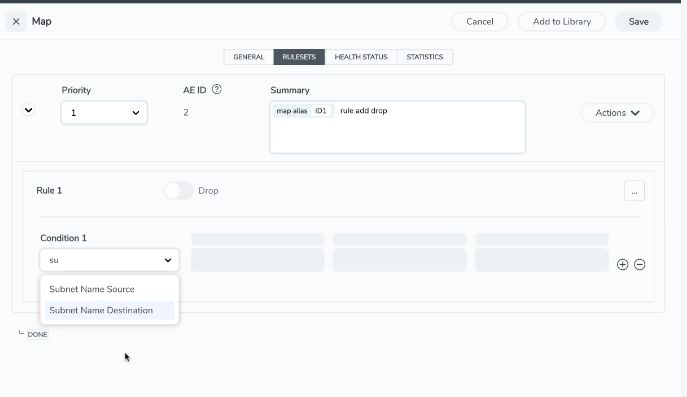687x397 pixels.
Task: Click Add to Library button
Action: pyautogui.click(x=562, y=21)
